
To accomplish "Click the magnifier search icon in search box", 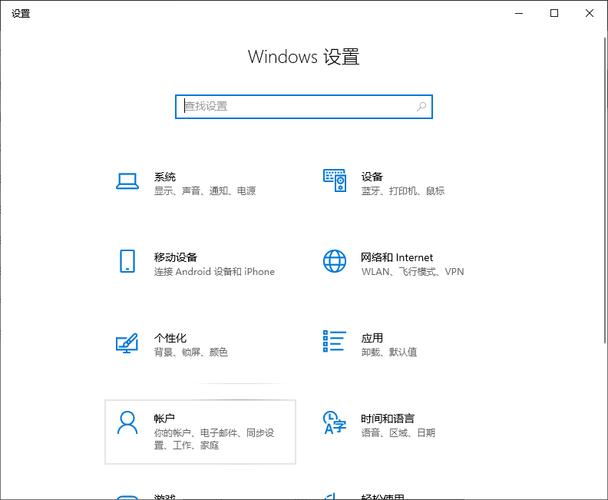I will 421,106.
